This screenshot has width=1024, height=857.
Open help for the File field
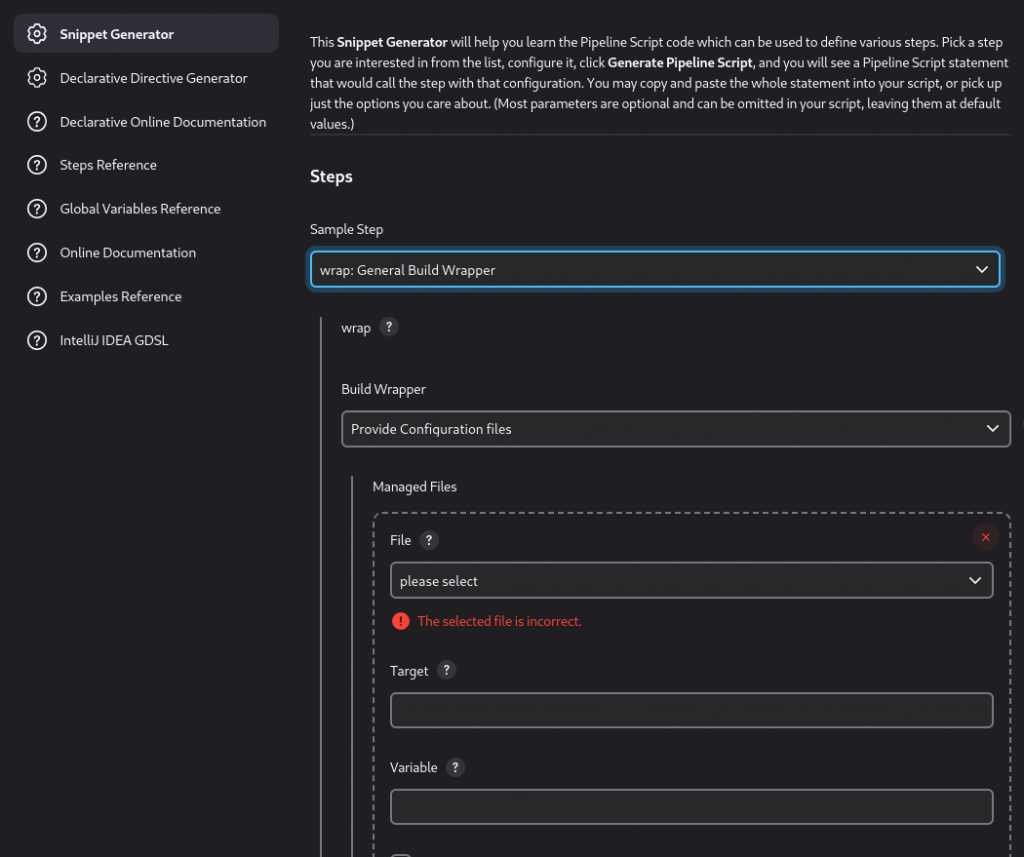[429, 539]
